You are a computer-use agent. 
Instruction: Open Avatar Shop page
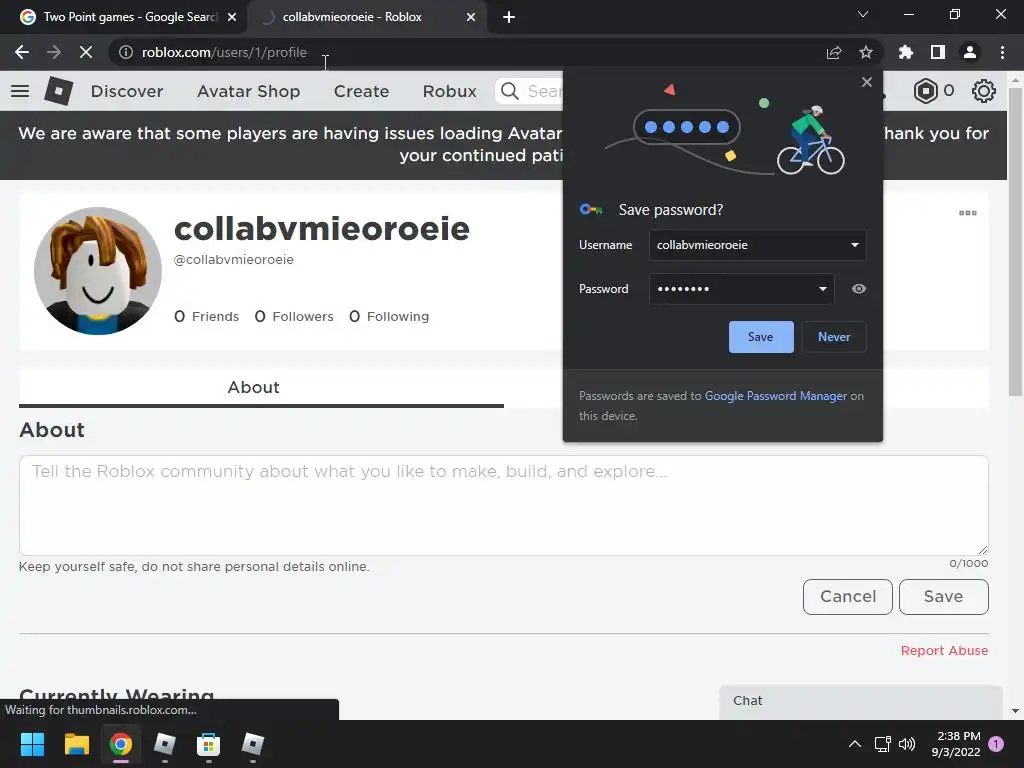pyautogui.click(x=248, y=91)
